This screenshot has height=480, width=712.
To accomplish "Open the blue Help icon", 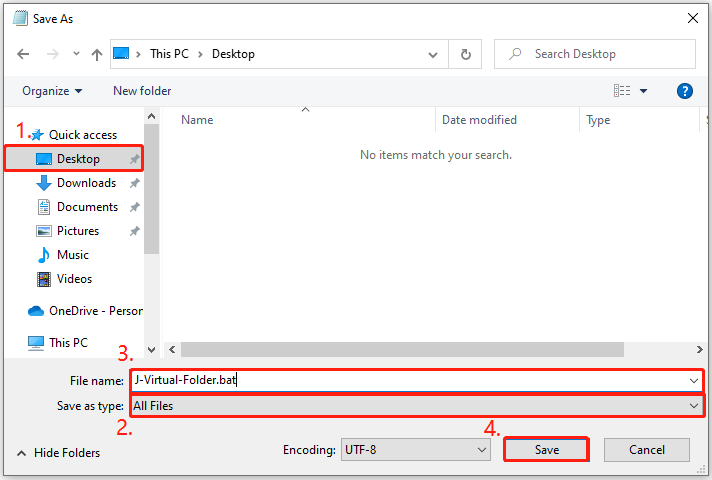I will click(x=684, y=91).
